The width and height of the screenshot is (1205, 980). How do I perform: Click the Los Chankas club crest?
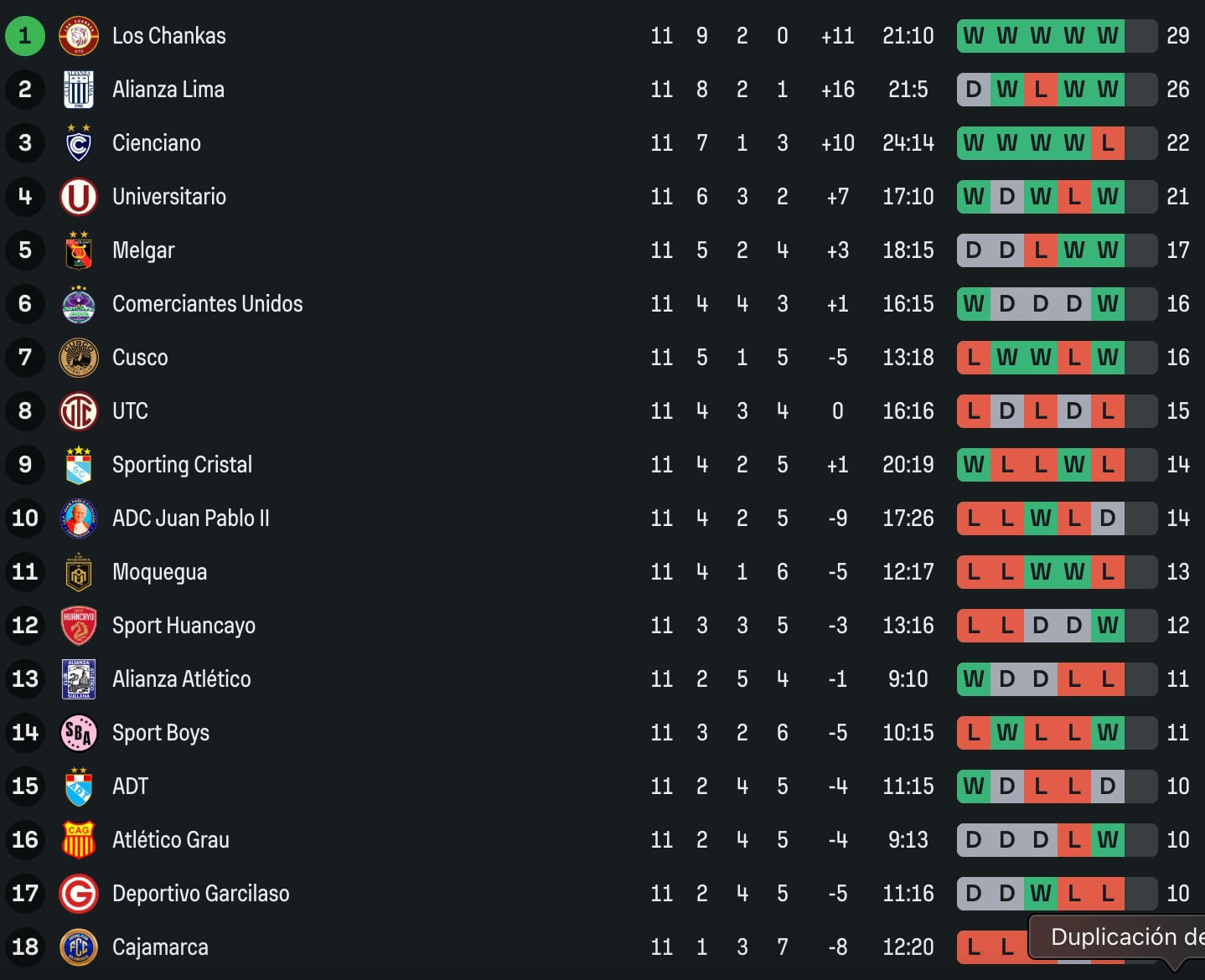[79, 35]
